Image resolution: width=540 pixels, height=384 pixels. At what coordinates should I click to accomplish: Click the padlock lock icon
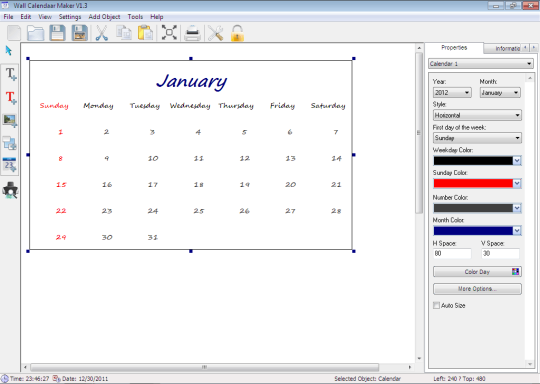pyautogui.click(x=237, y=33)
